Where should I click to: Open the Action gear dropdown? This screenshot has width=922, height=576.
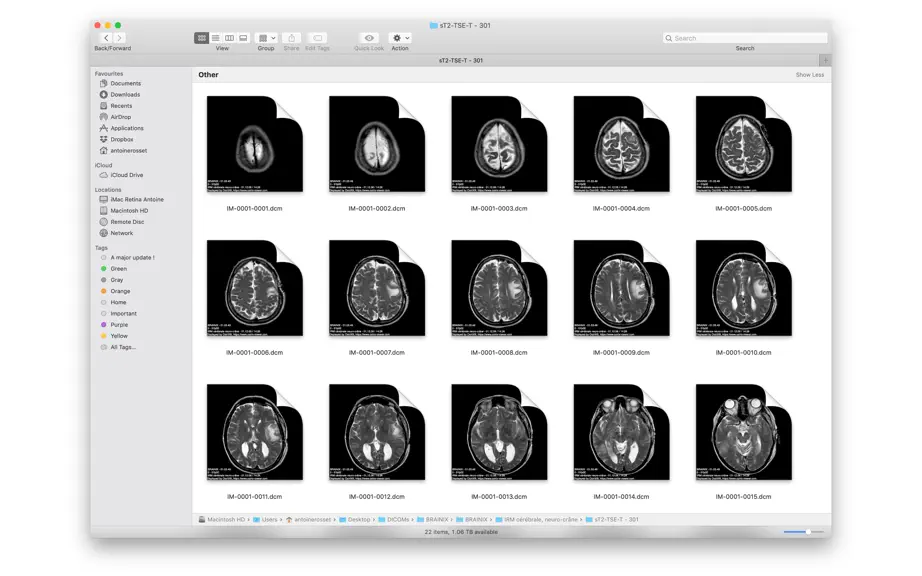pos(400,38)
